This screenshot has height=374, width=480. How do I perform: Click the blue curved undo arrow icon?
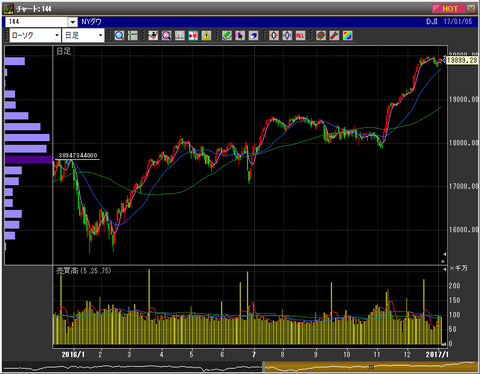253,35
